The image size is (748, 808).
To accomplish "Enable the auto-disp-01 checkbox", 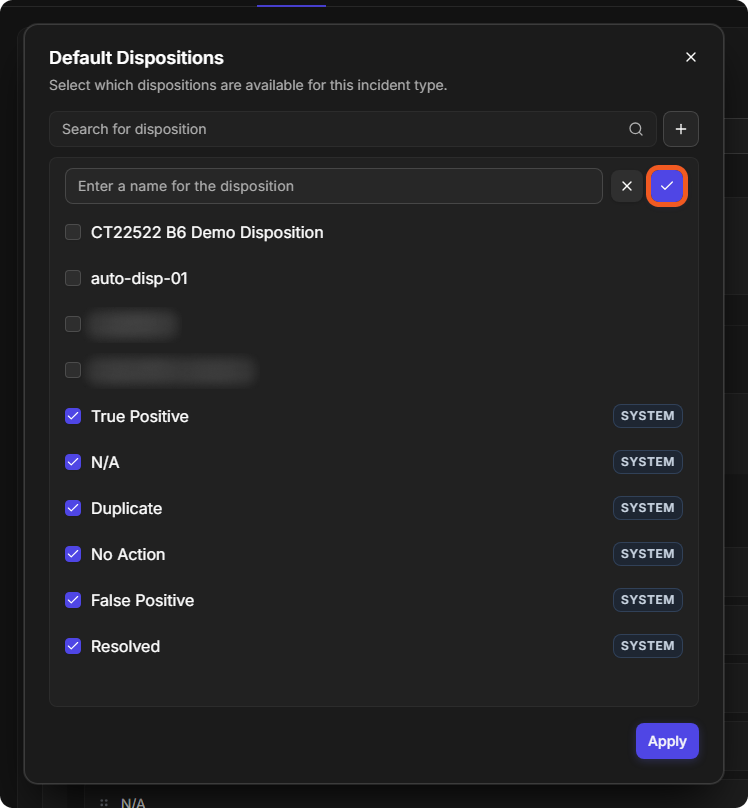I will (x=73, y=278).
